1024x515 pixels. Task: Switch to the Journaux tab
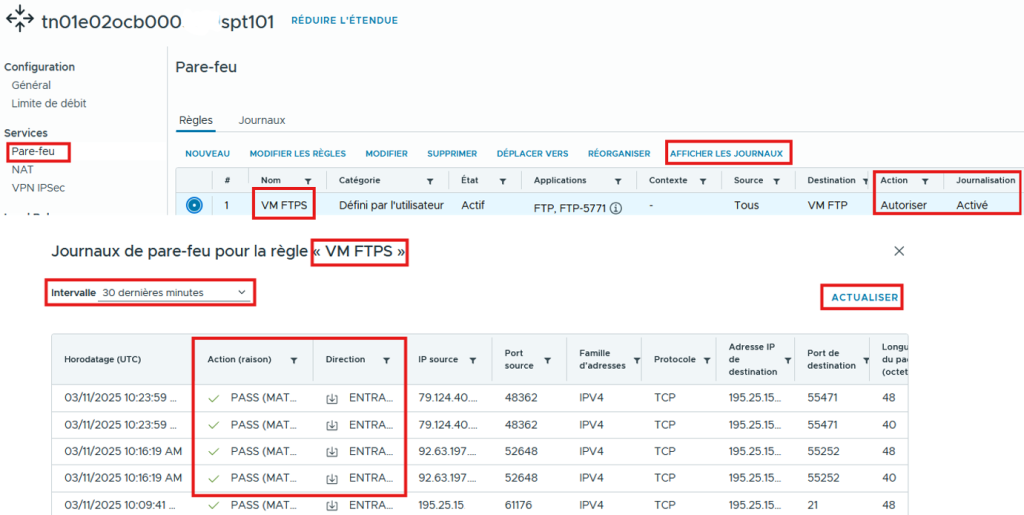pos(261,120)
